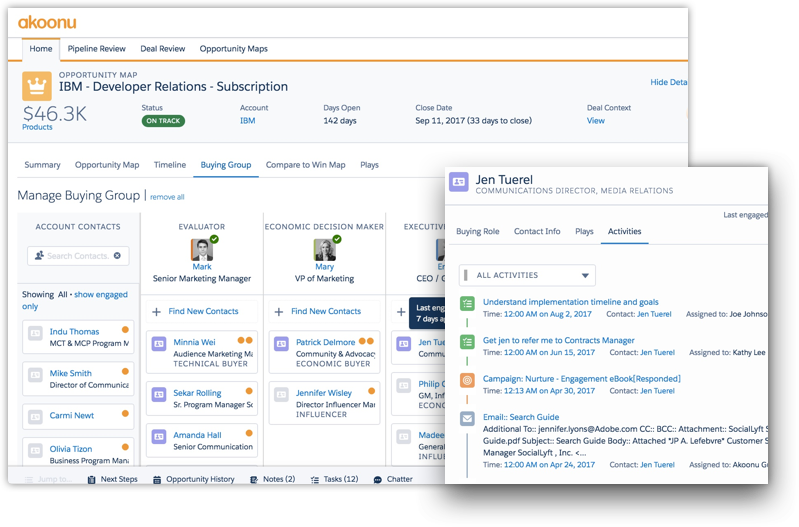Select Activities tab in Jen Tuerel panel
Image resolution: width=799 pixels, height=527 pixels.
point(624,231)
